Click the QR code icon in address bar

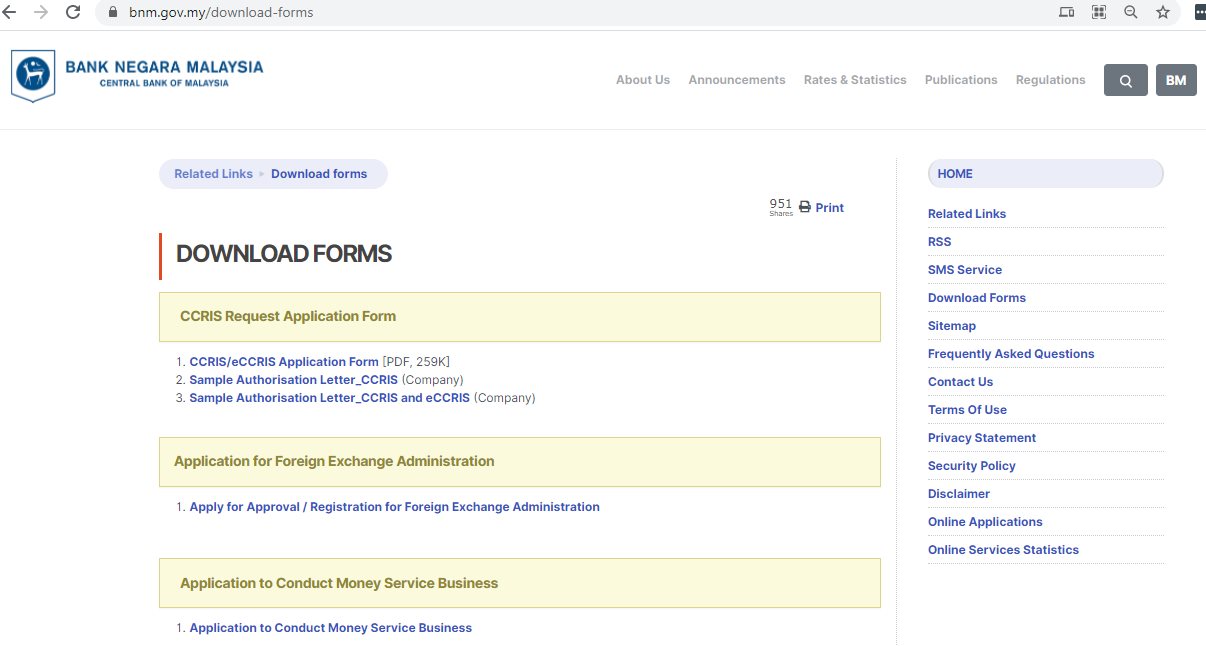(x=1099, y=12)
